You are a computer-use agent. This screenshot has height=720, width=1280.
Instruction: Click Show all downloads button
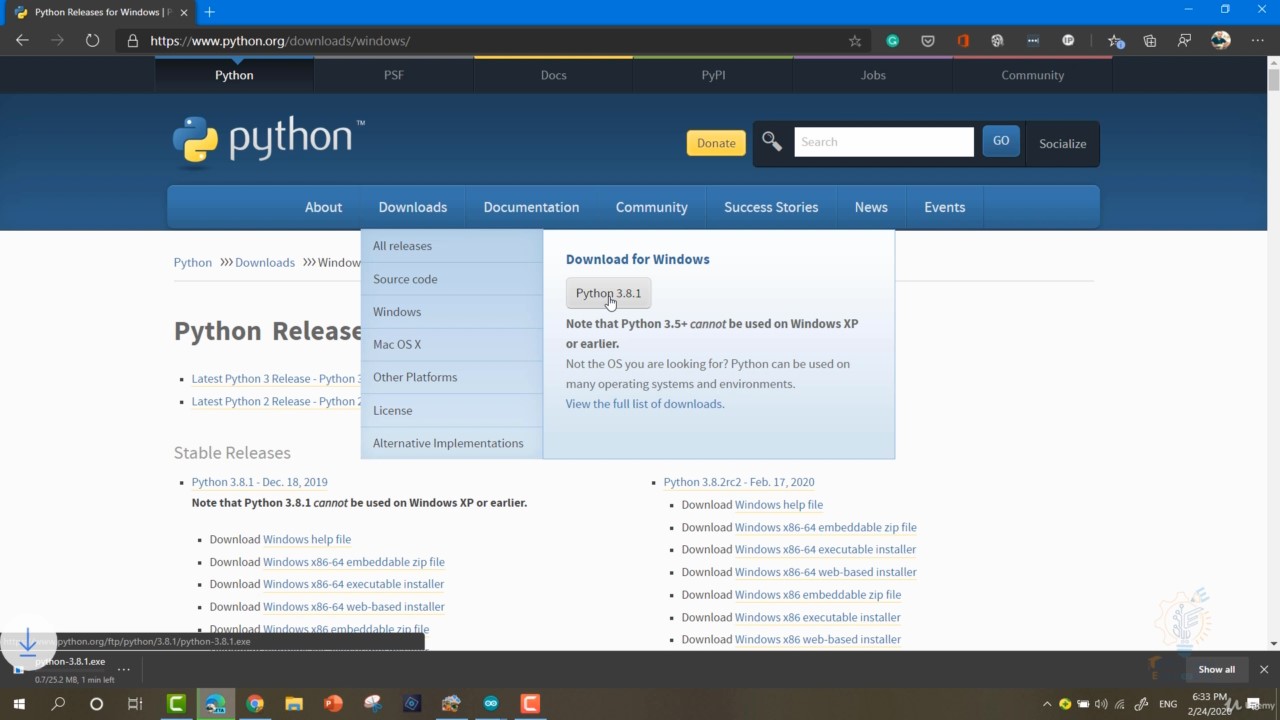pyautogui.click(x=1216, y=669)
